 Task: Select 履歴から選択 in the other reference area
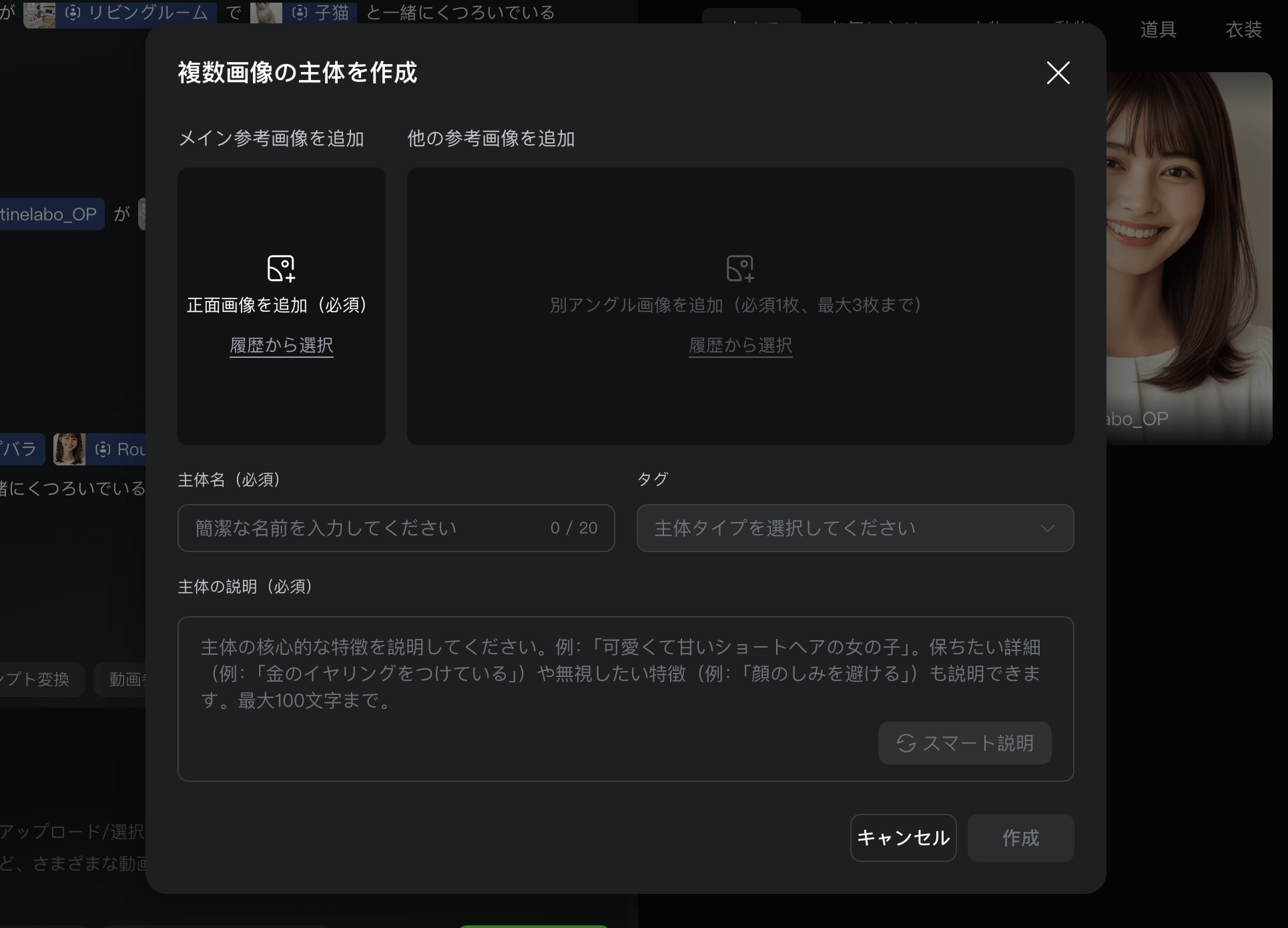(739, 346)
